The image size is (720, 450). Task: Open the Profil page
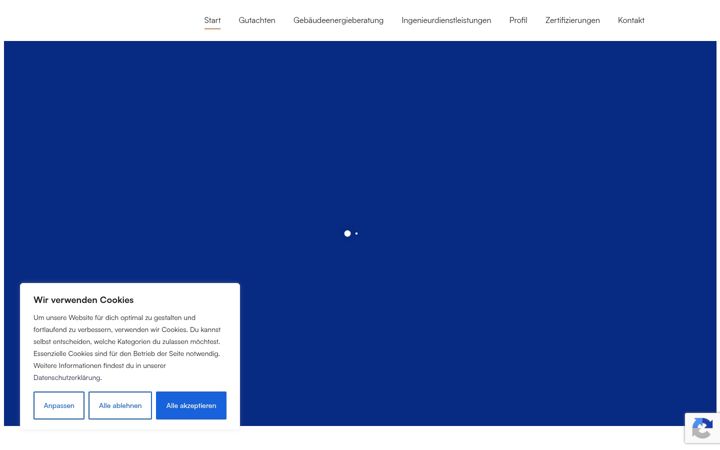[518, 20]
